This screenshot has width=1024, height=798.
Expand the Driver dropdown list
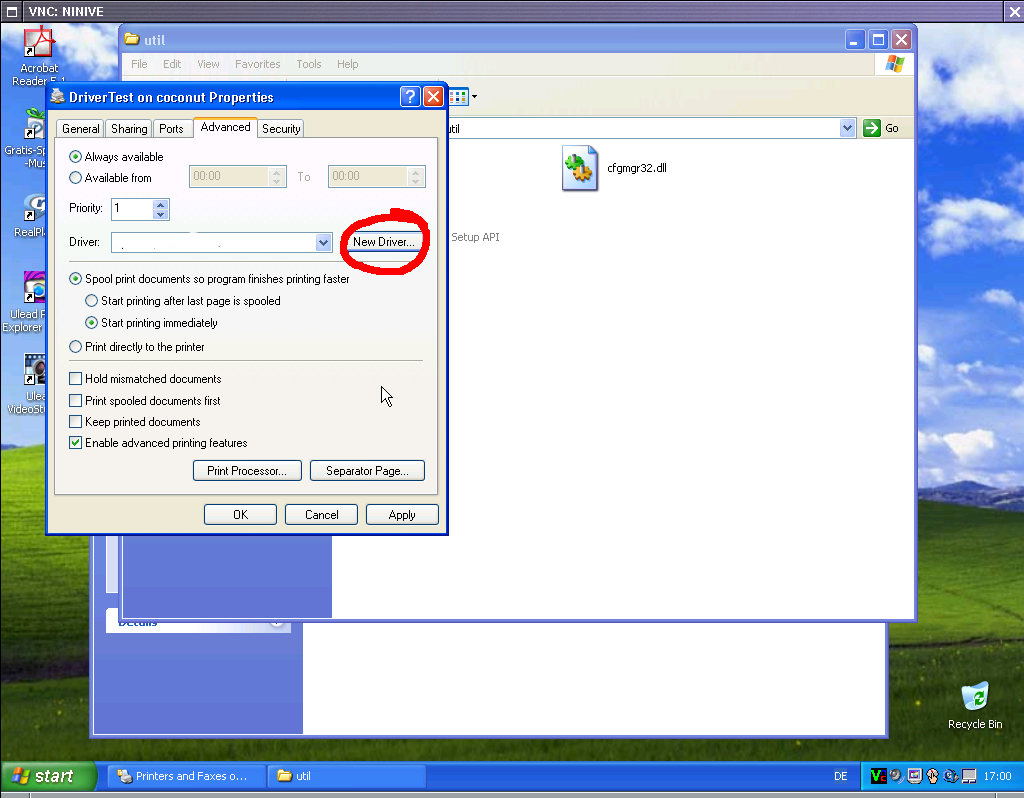coord(323,243)
